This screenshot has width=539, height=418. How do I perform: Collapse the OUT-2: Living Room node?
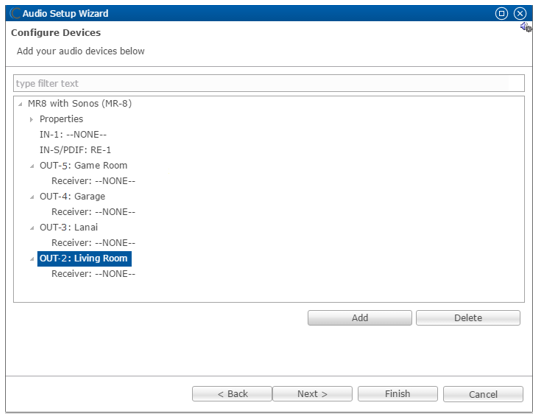[x=32, y=259]
